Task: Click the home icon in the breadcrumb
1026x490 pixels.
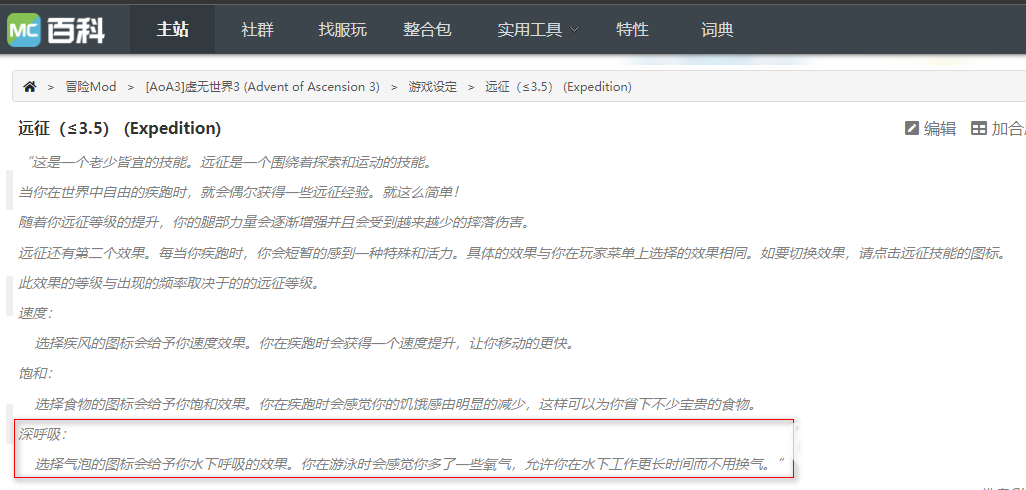Action: pyautogui.click(x=30, y=87)
